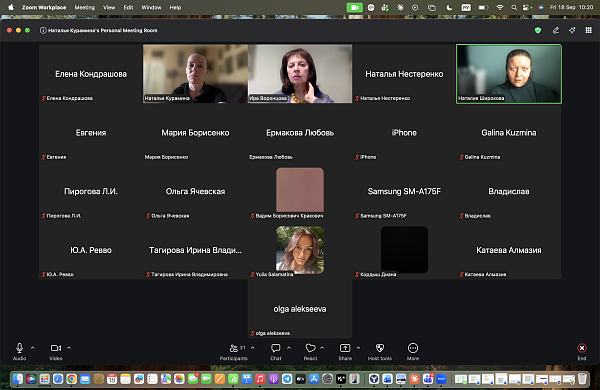Open Finder from the dock
Image resolution: width=600 pixels, height=390 pixels.
coord(18,379)
